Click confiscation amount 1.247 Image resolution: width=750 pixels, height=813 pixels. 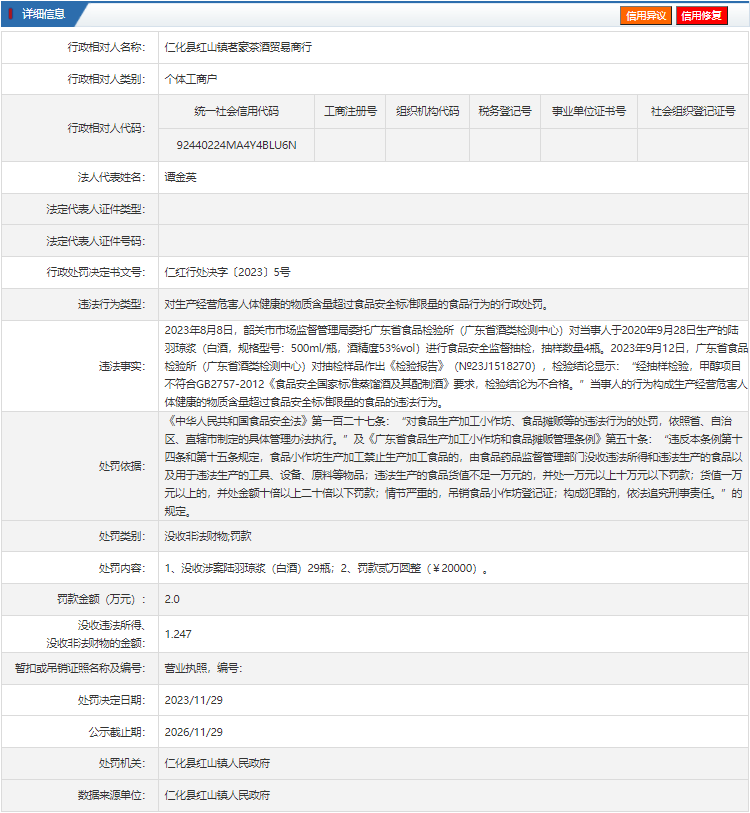pyautogui.click(x=178, y=634)
